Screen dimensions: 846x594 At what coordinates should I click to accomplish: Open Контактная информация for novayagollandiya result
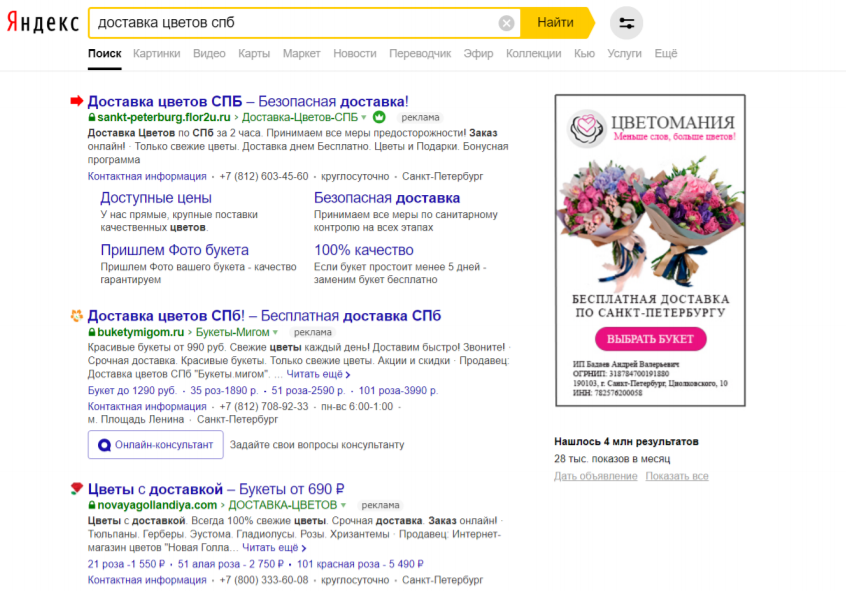coord(147,580)
